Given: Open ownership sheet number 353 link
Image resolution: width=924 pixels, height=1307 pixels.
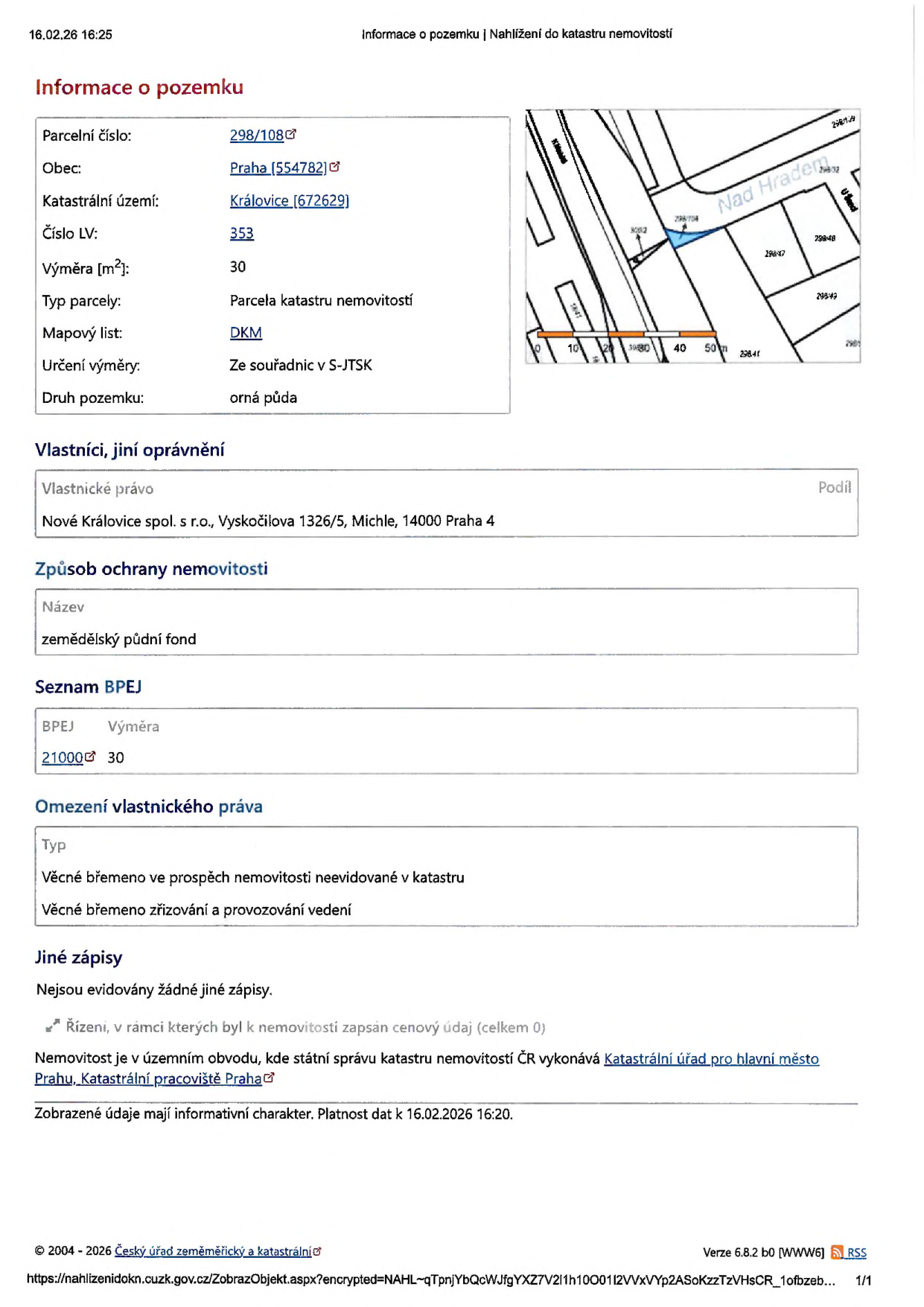Looking at the screenshot, I should (x=241, y=234).
